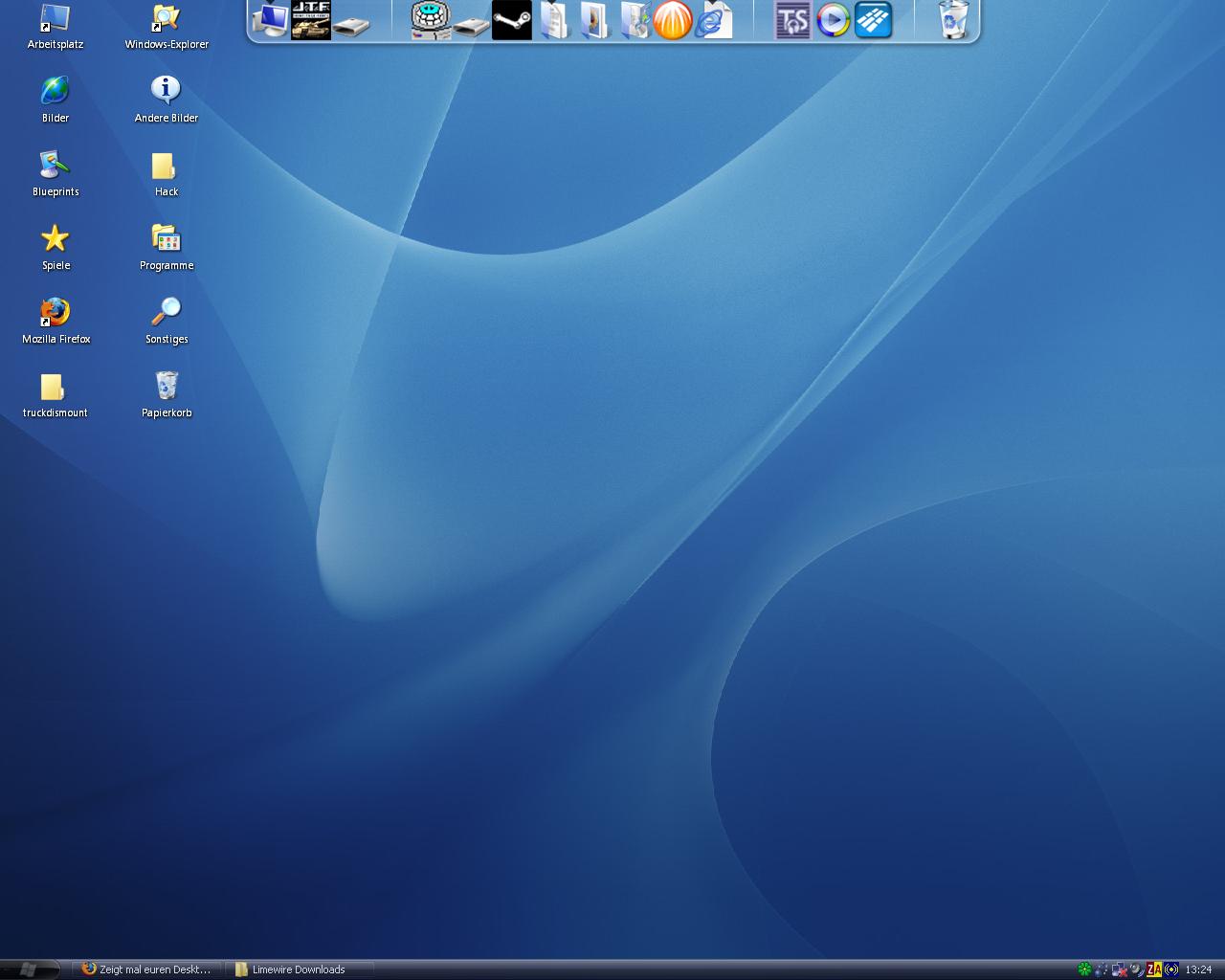Launch the JTF game from the dock
Viewport: 1225px width, 980px height.
(x=311, y=20)
